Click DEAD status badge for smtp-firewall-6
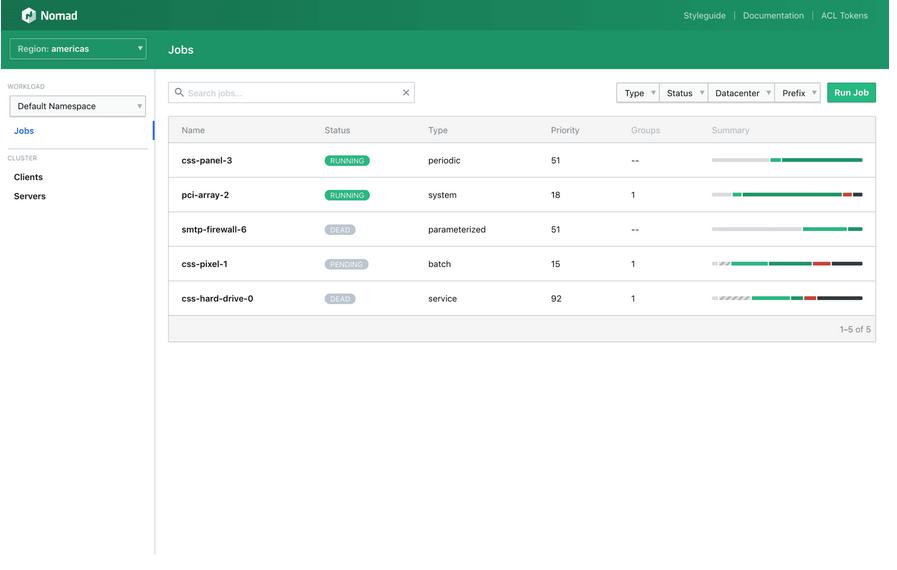897x570 pixels. click(340, 230)
